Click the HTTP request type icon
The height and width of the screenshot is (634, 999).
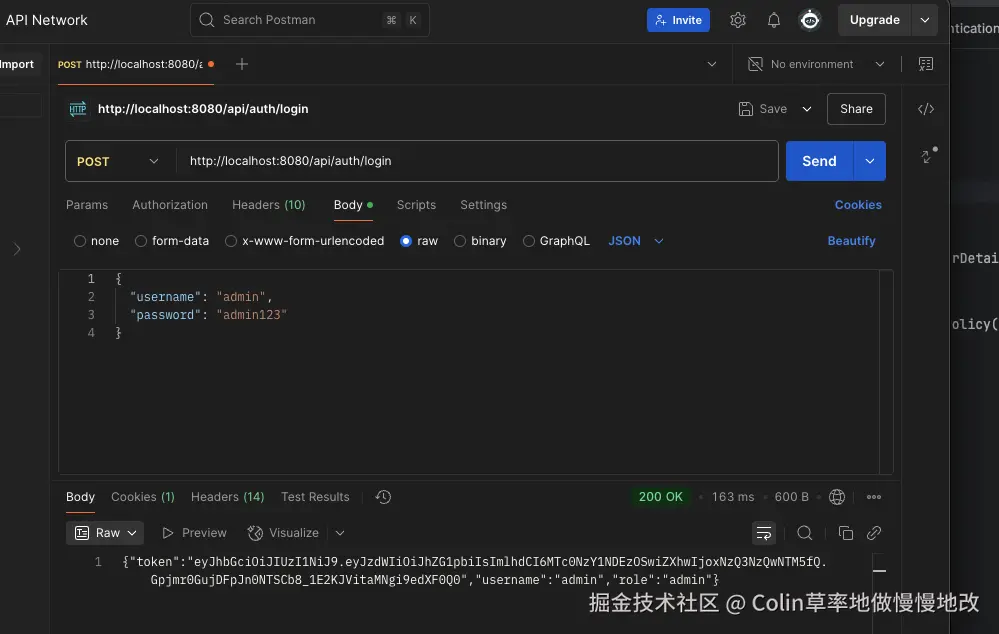point(78,109)
